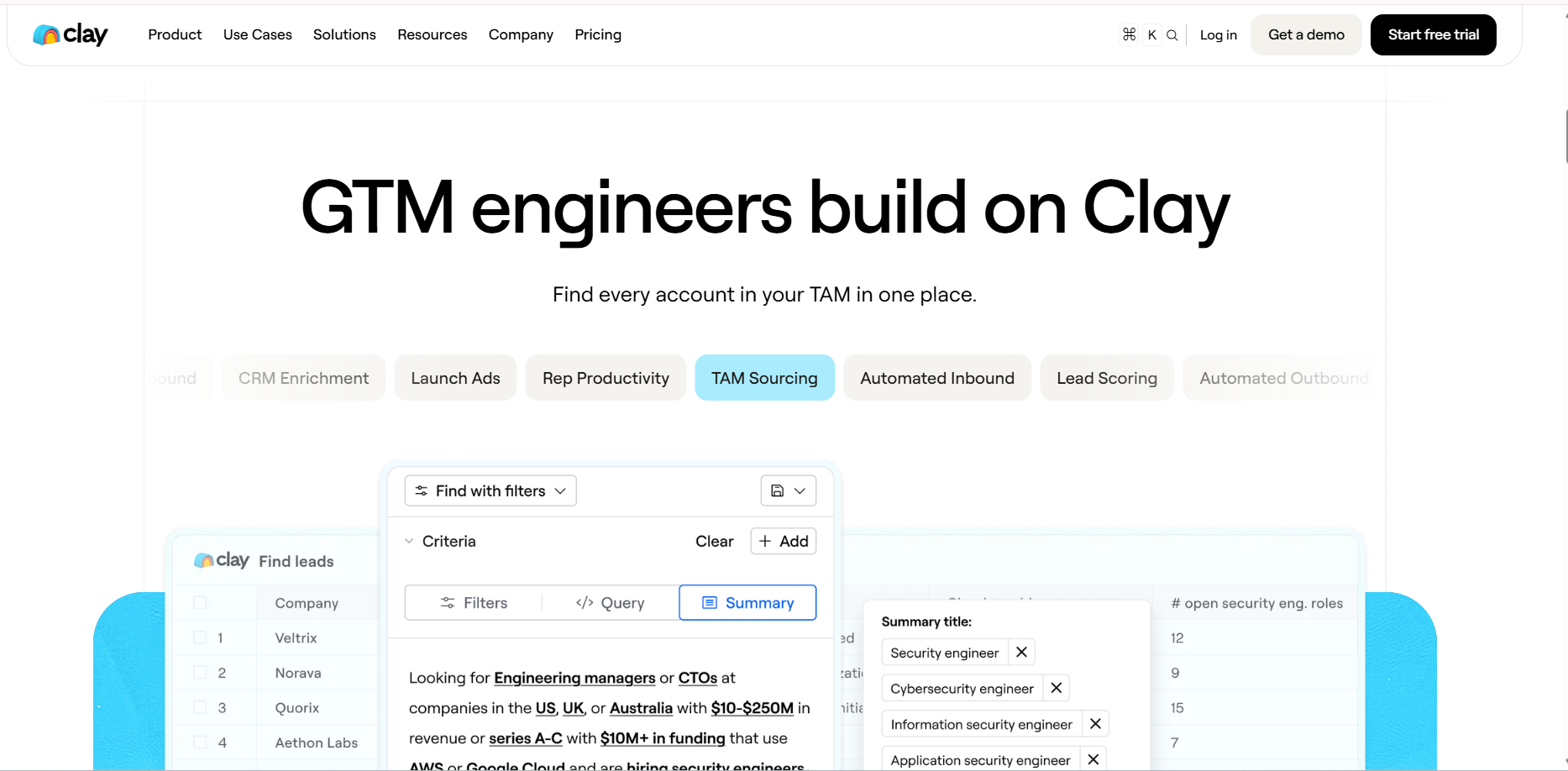Image resolution: width=1568 pixels, height=771 pixels.
Task: Click the Start free trial button
Action: coord(1434,34)
